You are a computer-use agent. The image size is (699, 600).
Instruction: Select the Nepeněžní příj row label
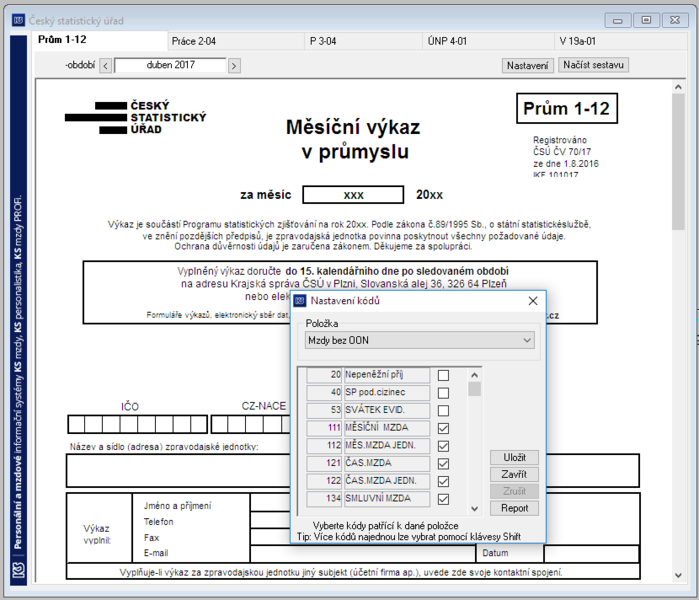[387, 375]
